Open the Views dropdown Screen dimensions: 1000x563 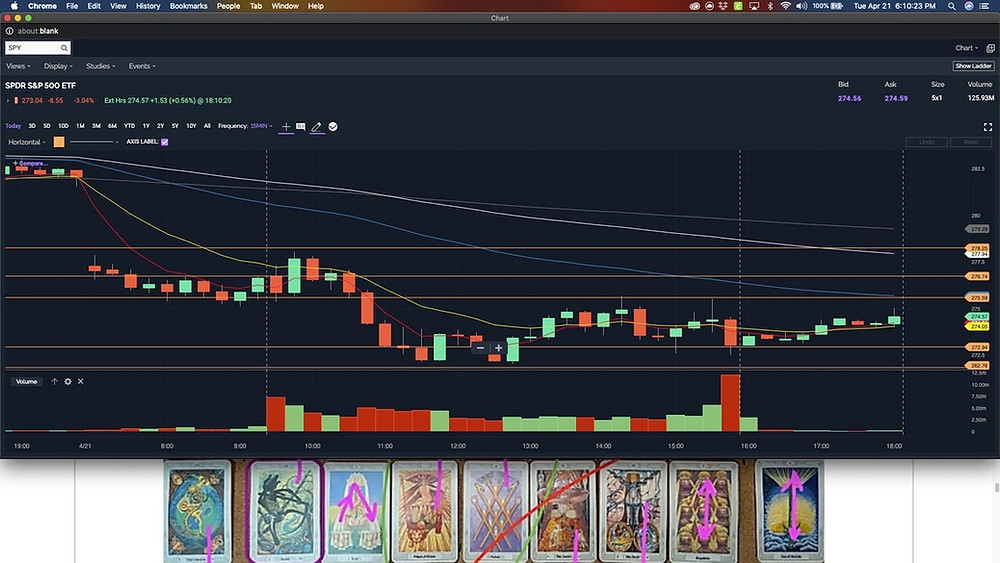coord(18,66)
